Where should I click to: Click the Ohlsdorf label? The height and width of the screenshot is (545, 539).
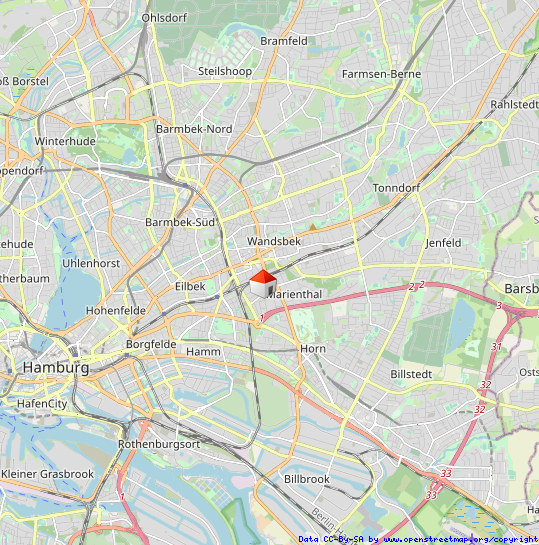coord(164,18)
